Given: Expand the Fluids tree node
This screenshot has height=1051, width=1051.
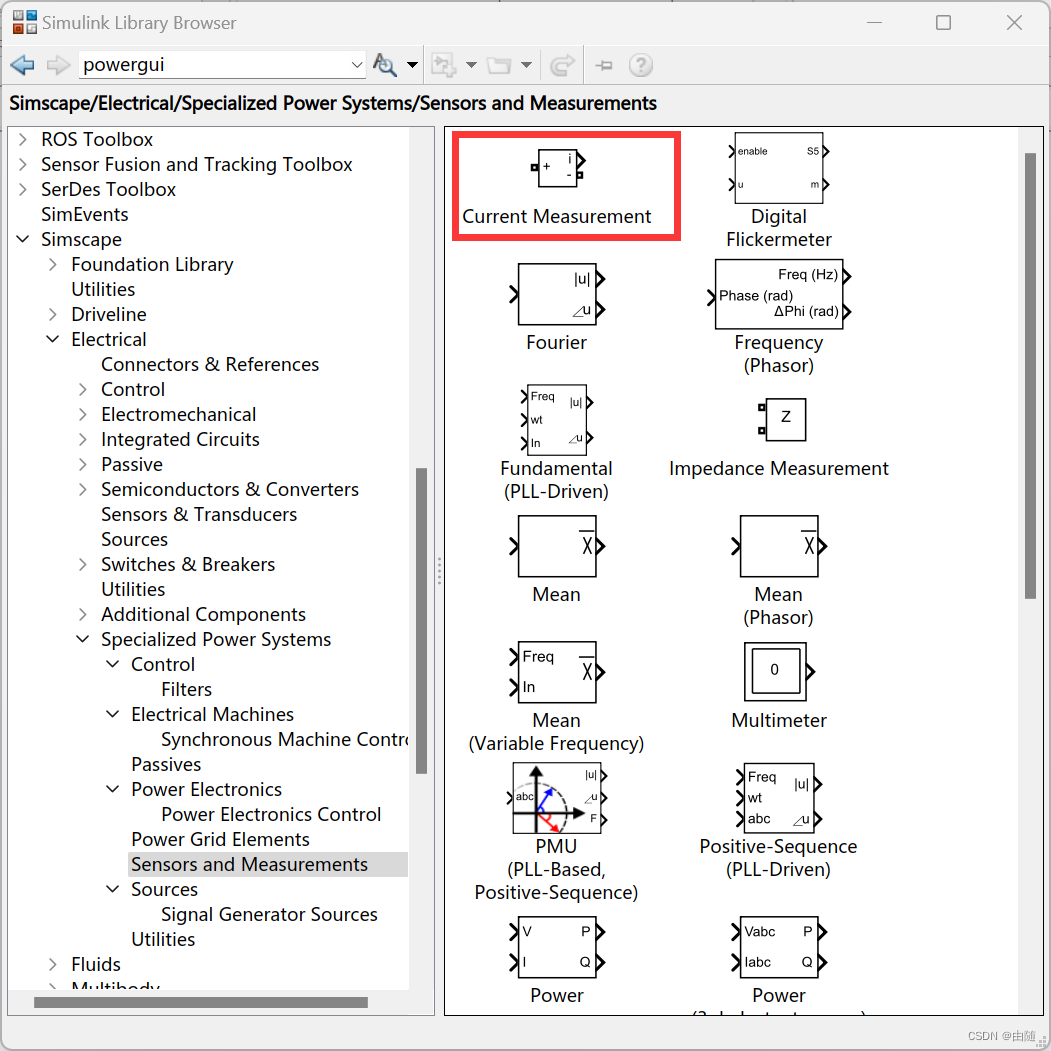Looking at the screenshot, I should [x=53, y=965].
